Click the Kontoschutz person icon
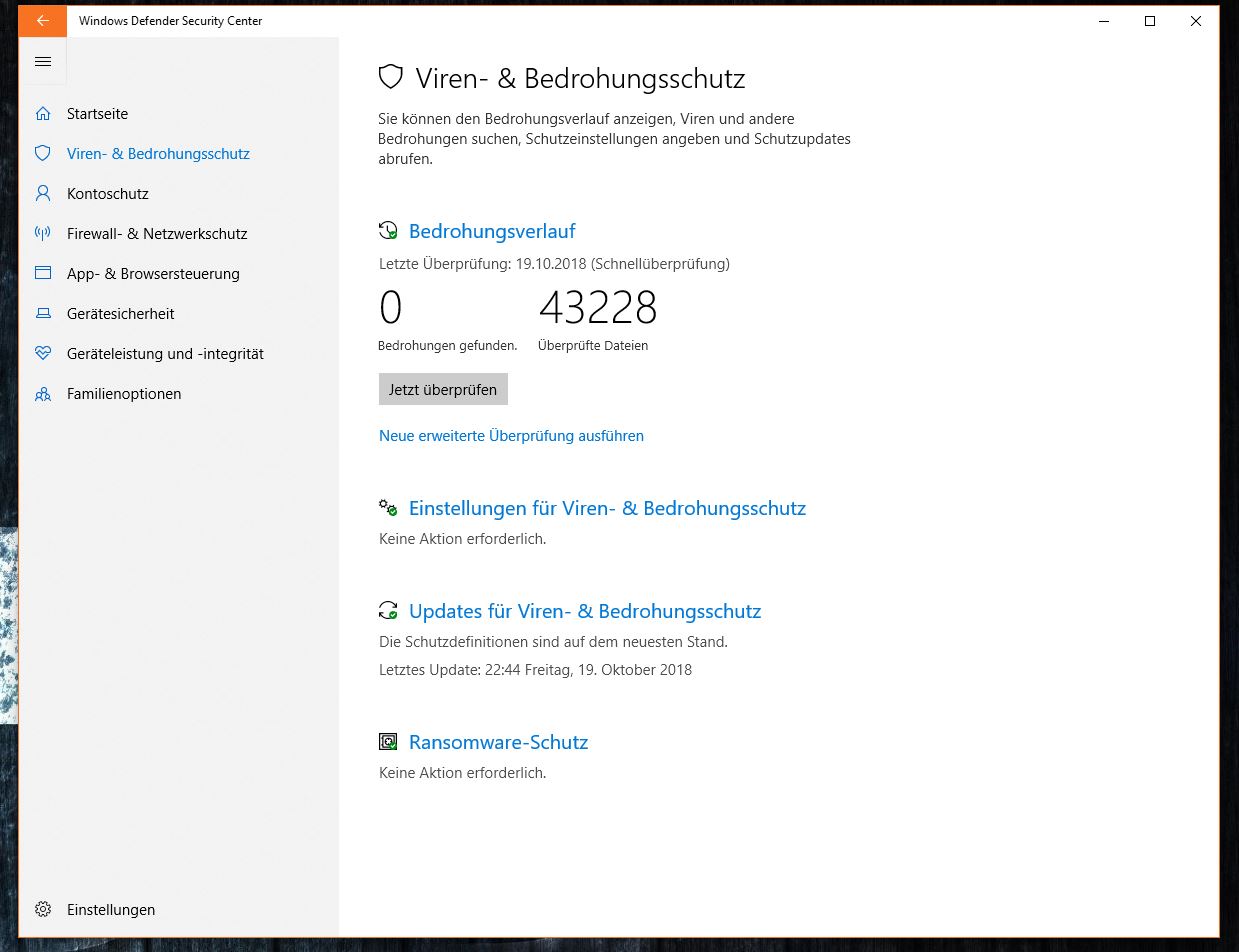 point(42,194)
